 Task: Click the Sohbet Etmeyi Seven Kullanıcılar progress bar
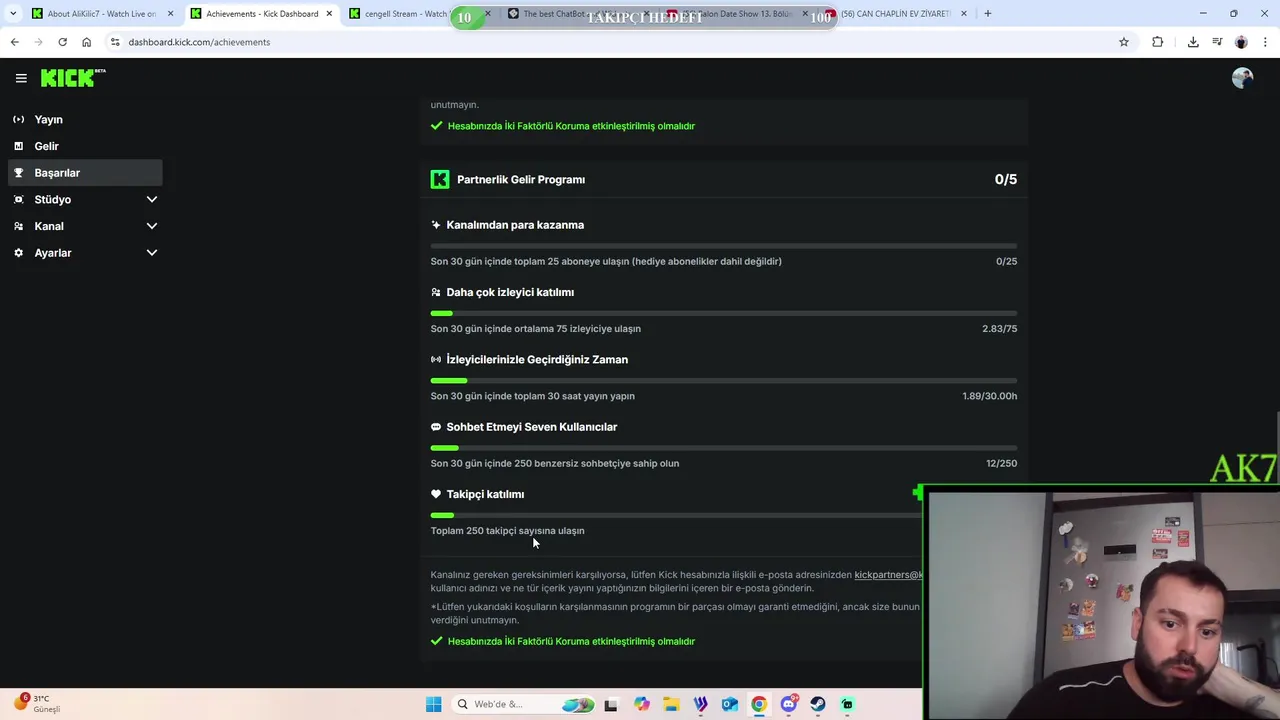point(724,447)
